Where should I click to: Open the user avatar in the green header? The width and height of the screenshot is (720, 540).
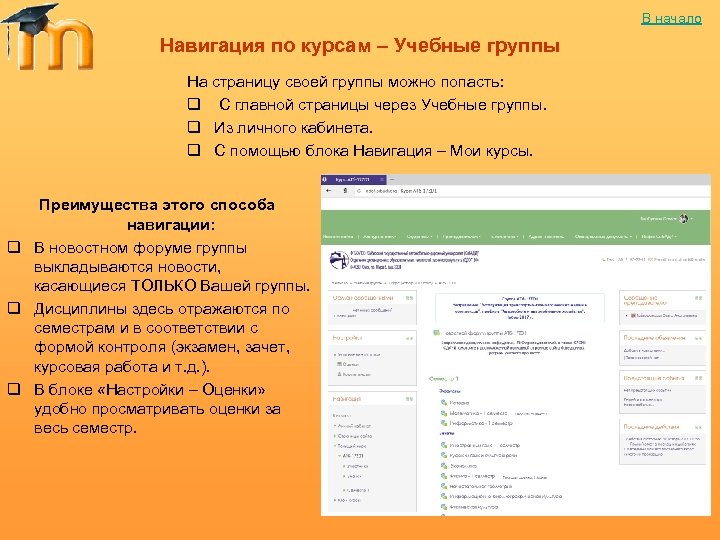(684, 219)
